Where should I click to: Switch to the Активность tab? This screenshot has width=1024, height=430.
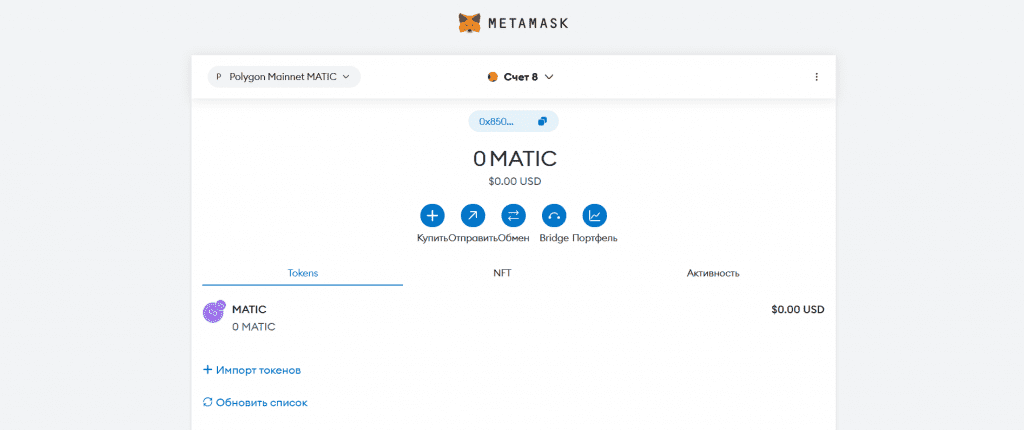pos(713,273)
